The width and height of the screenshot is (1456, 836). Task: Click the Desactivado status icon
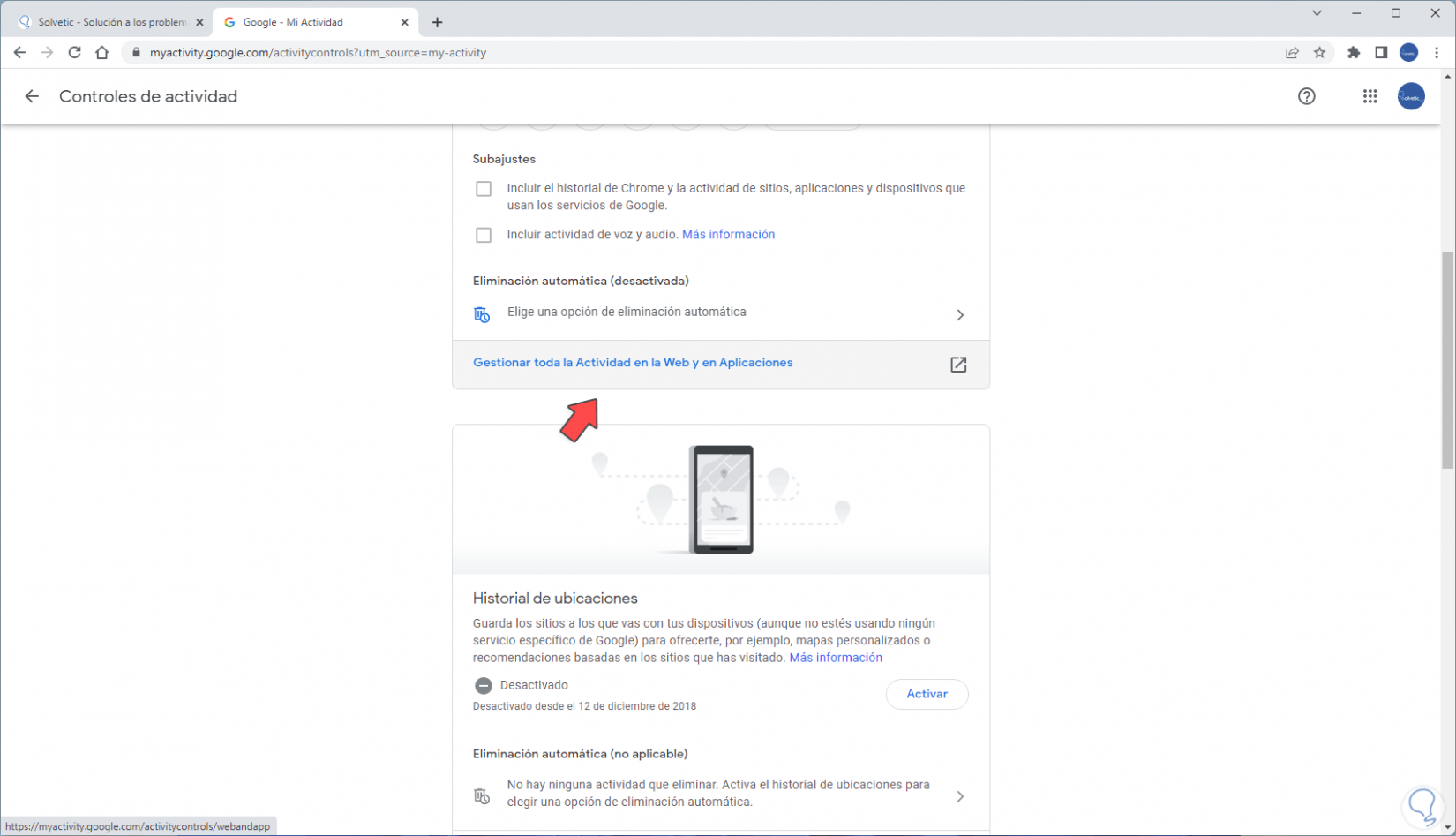coord(484,686)
